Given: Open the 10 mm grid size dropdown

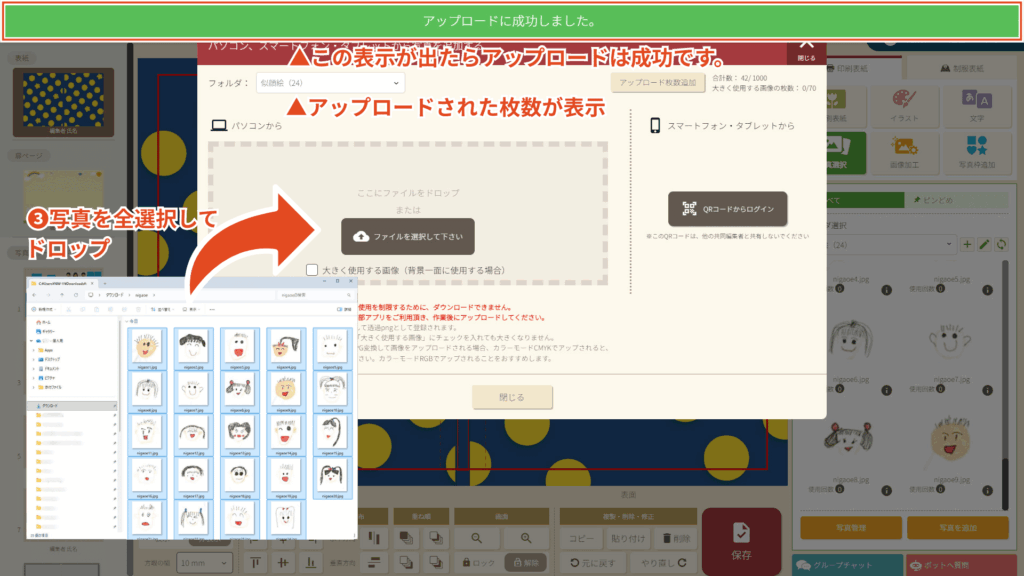Looking at the screenshot, I should pyautogui.click(x=204, y=563).
